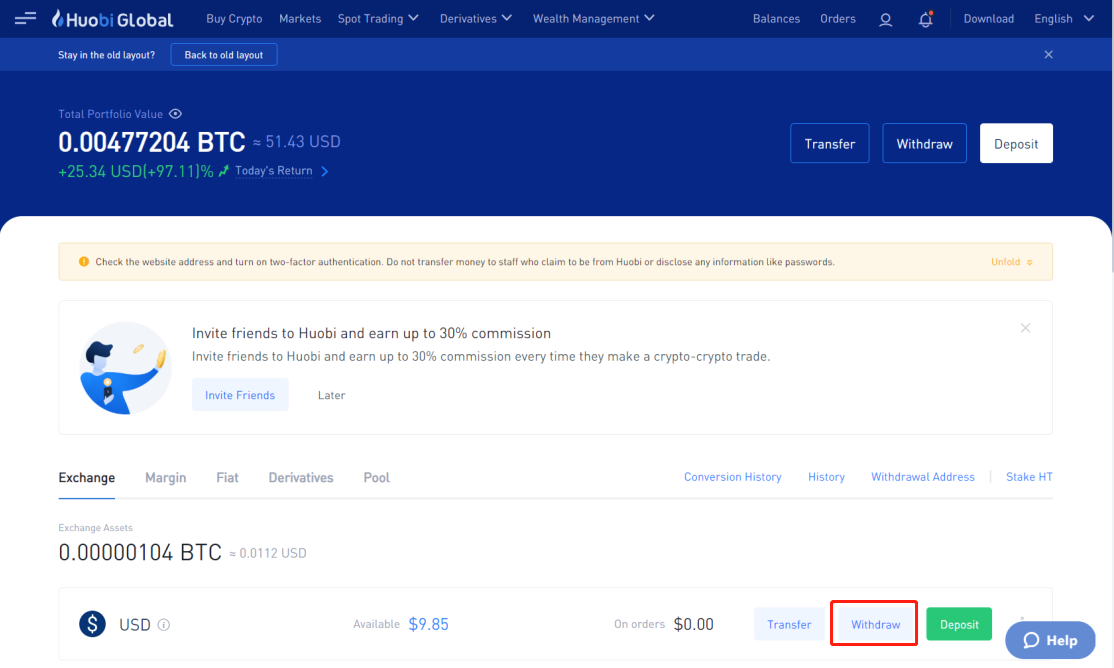Click the USD info icon
This screenshot has height=668, width=1114.
tap(163, 625)
